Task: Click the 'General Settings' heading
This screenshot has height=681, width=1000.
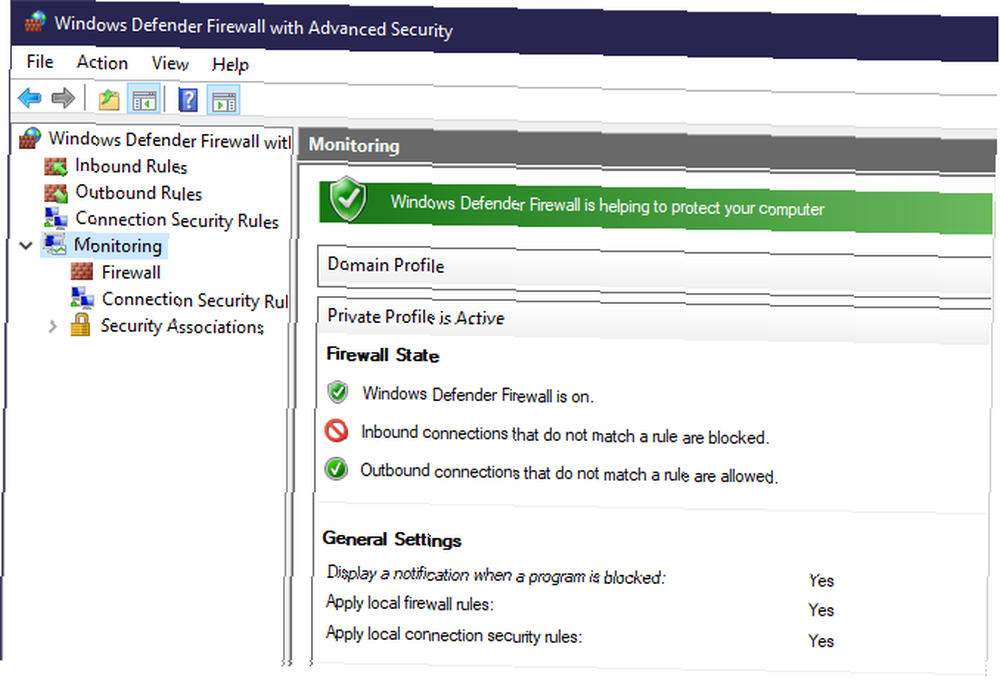Action: (392, 539)
